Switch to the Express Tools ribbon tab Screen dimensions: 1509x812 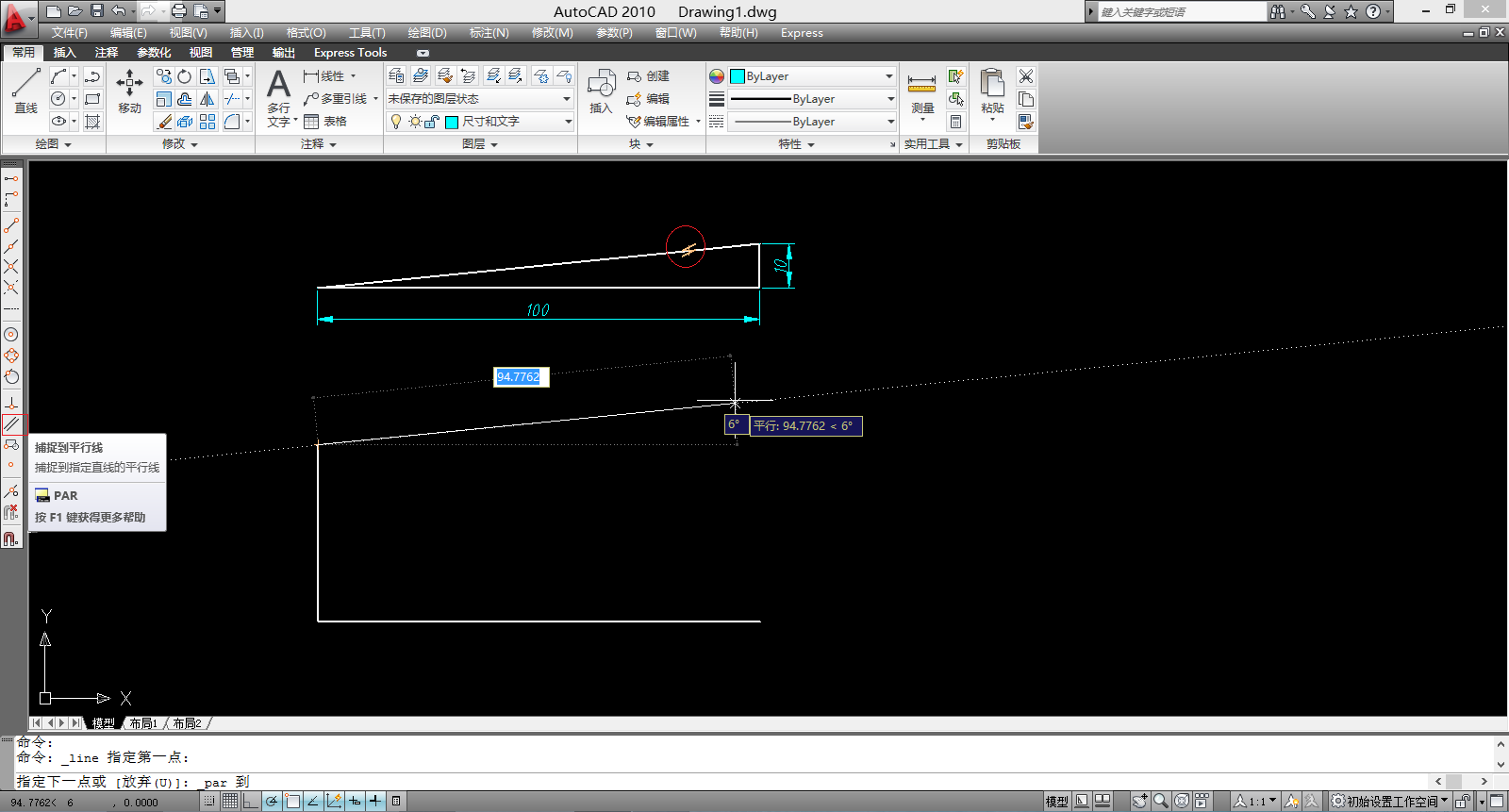[x=350, y=53]
